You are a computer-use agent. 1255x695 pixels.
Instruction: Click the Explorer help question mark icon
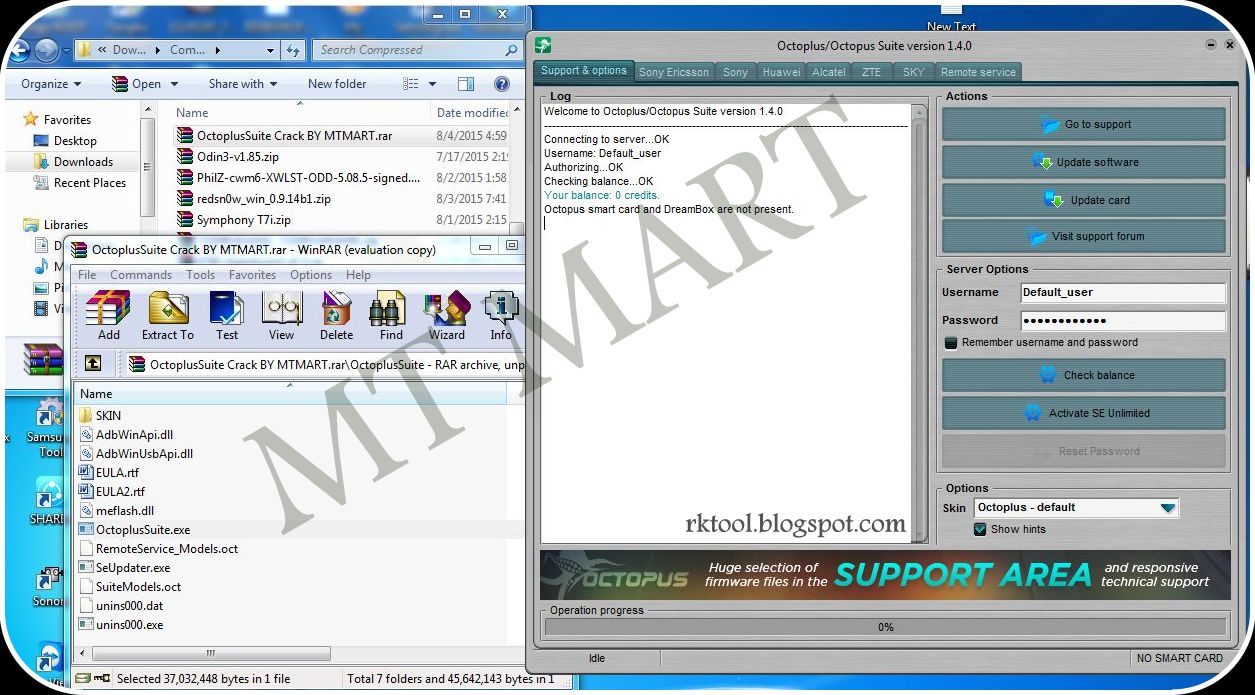(x=502, y=84)
